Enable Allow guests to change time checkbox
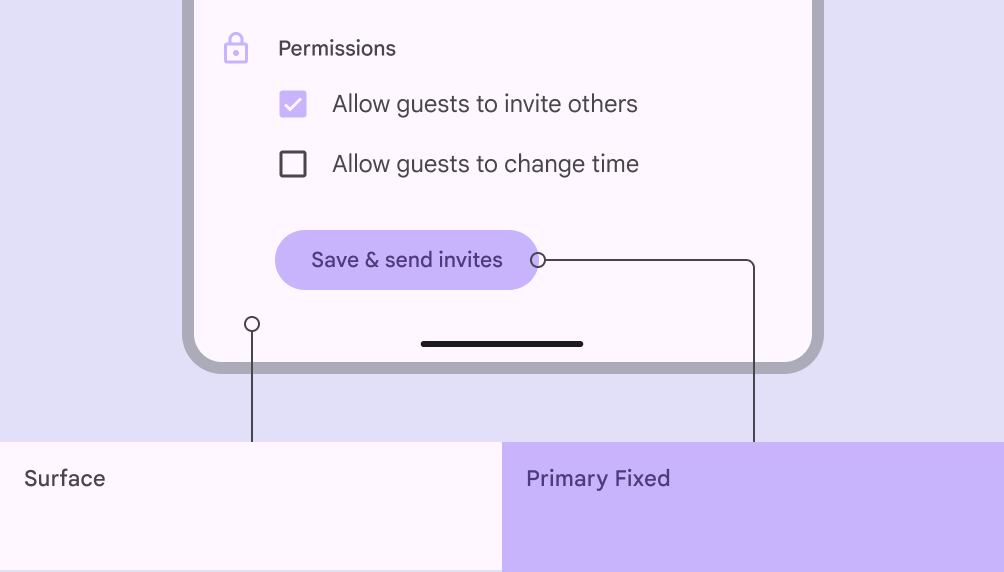 (293, 164)
